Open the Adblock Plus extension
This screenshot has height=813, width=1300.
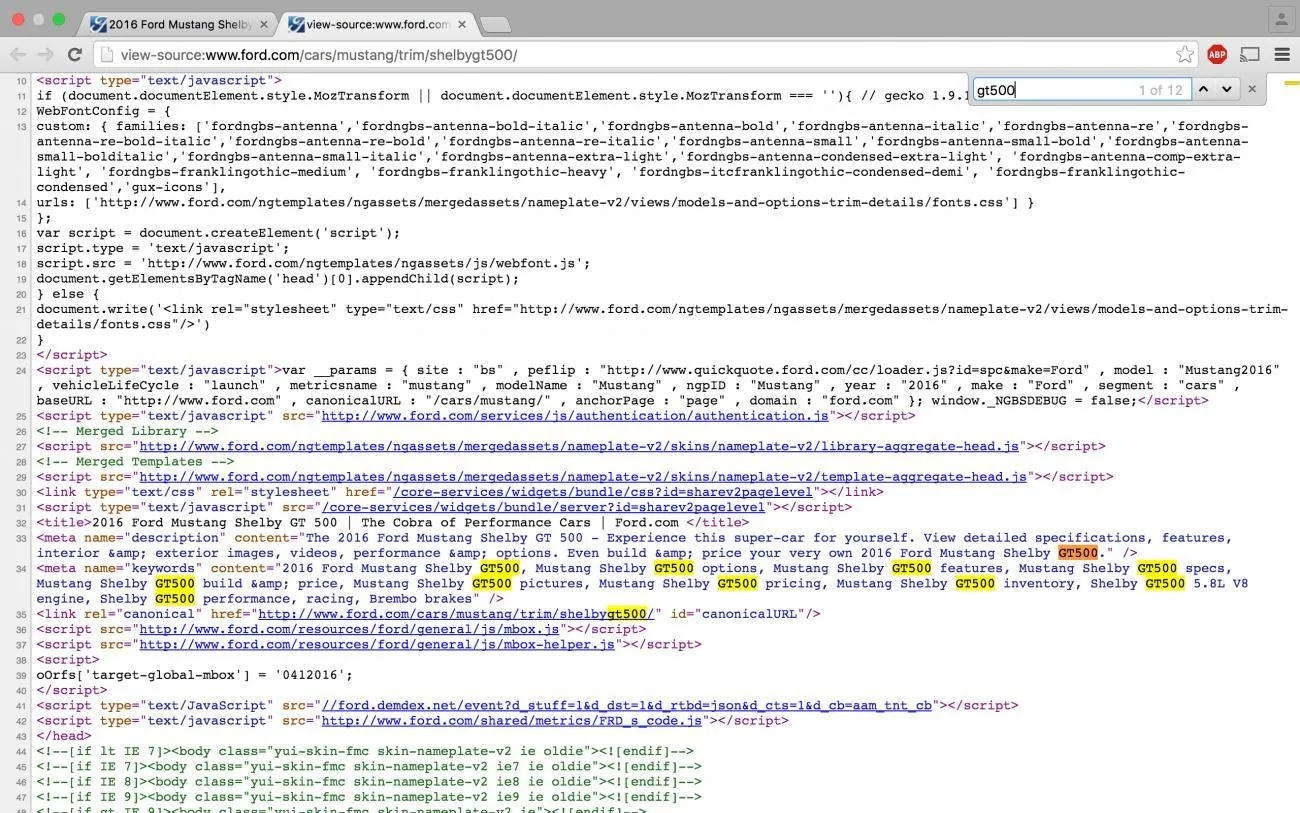(x=1217, y=55)
